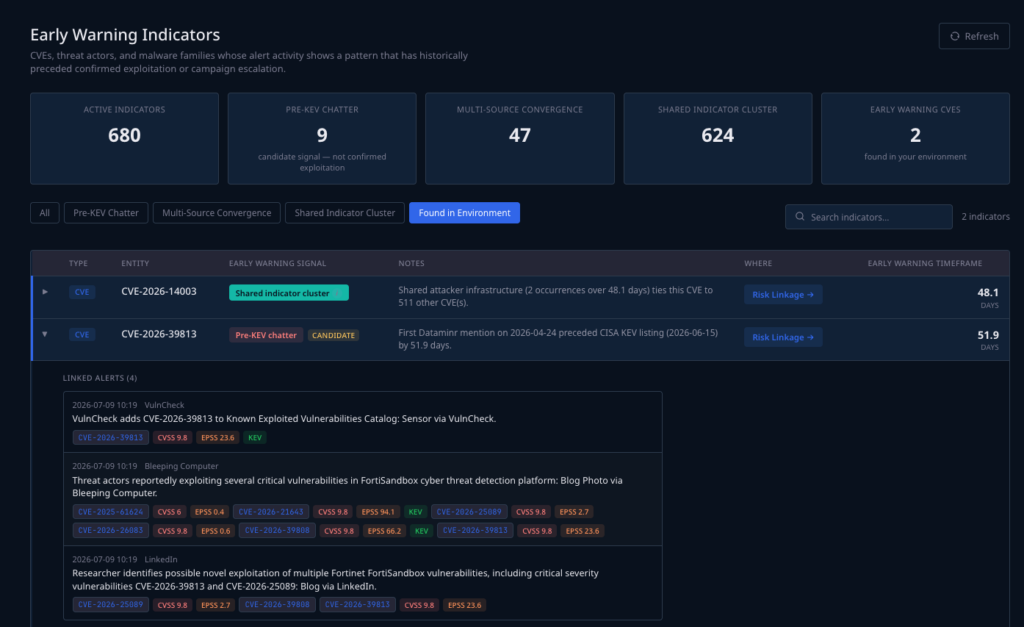This screenshot has height=627, width=1024.
Task: Click the CANDIDATE badge
Action: (x=333, y=335)
